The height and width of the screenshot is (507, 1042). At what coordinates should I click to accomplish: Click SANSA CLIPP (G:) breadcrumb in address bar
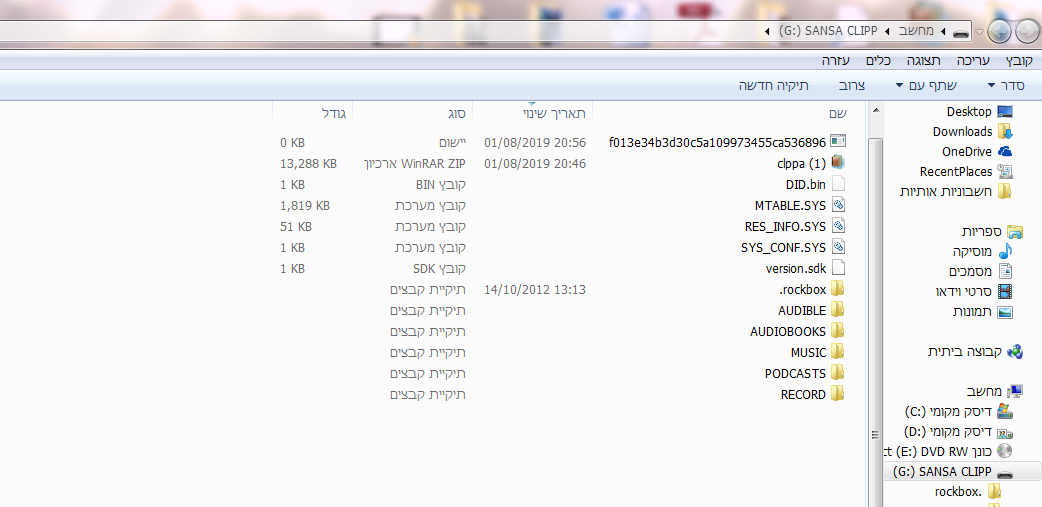828,31
